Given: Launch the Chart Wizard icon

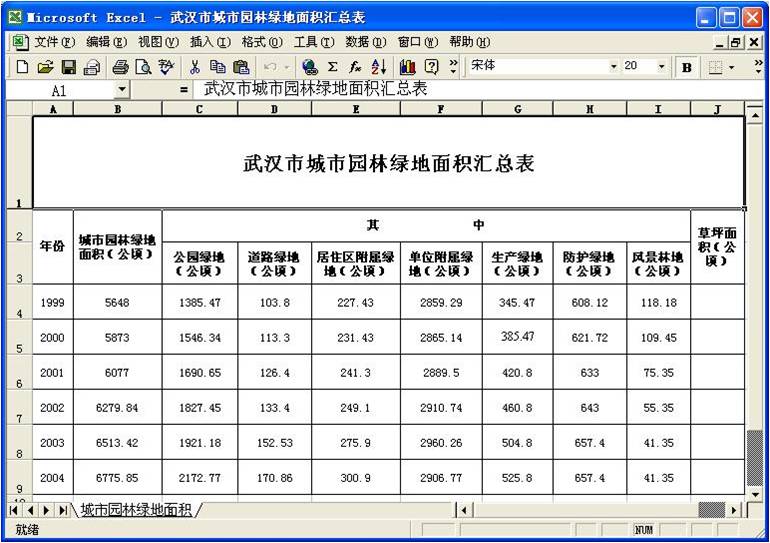Looking at the screenshot, I should [x=408, y=67].
